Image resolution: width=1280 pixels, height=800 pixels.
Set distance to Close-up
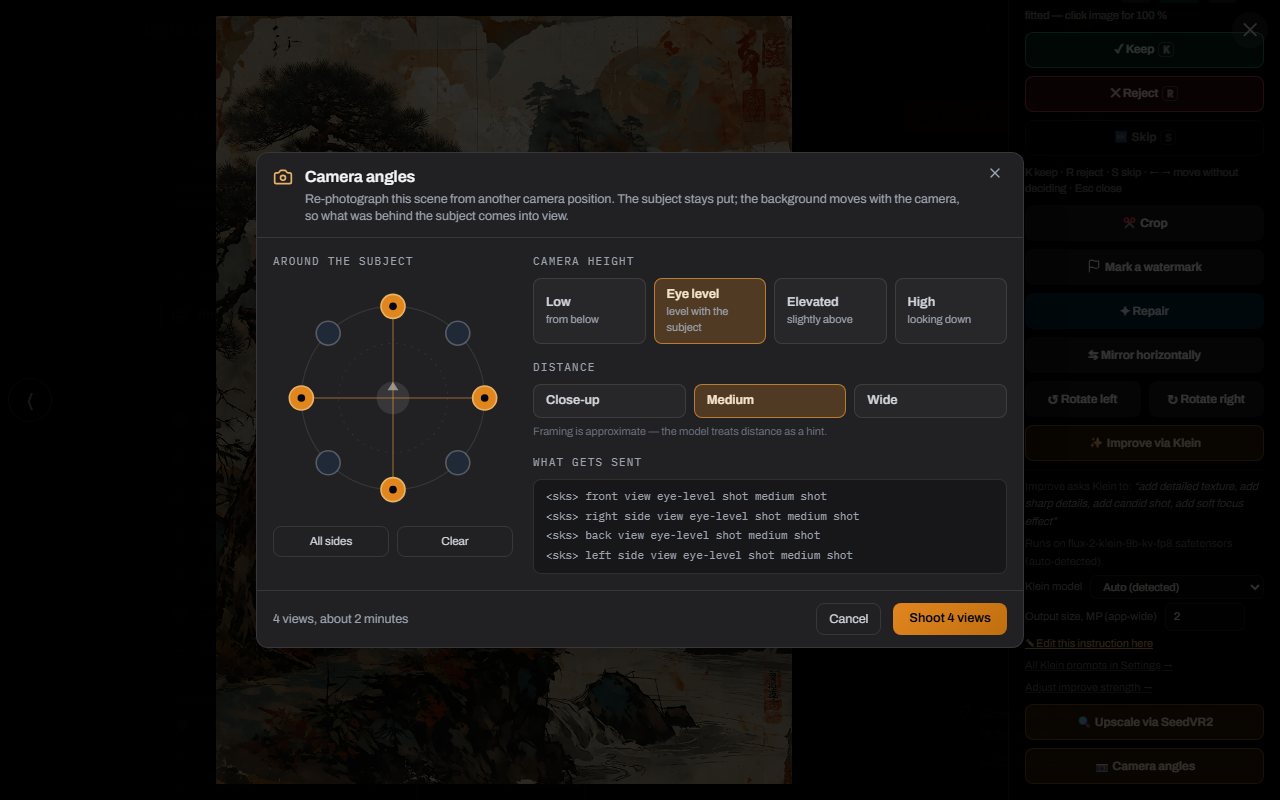(x=609, y=401)
